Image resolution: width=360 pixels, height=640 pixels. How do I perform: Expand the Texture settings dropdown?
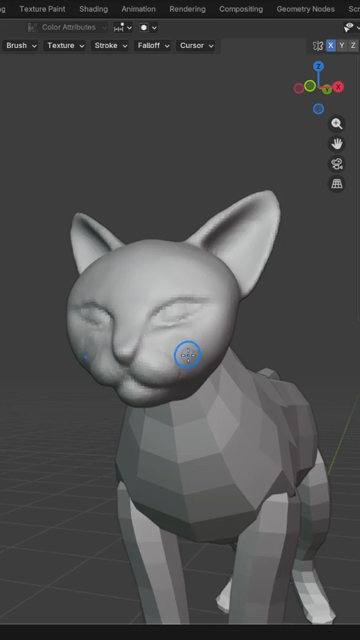[65, 45]
